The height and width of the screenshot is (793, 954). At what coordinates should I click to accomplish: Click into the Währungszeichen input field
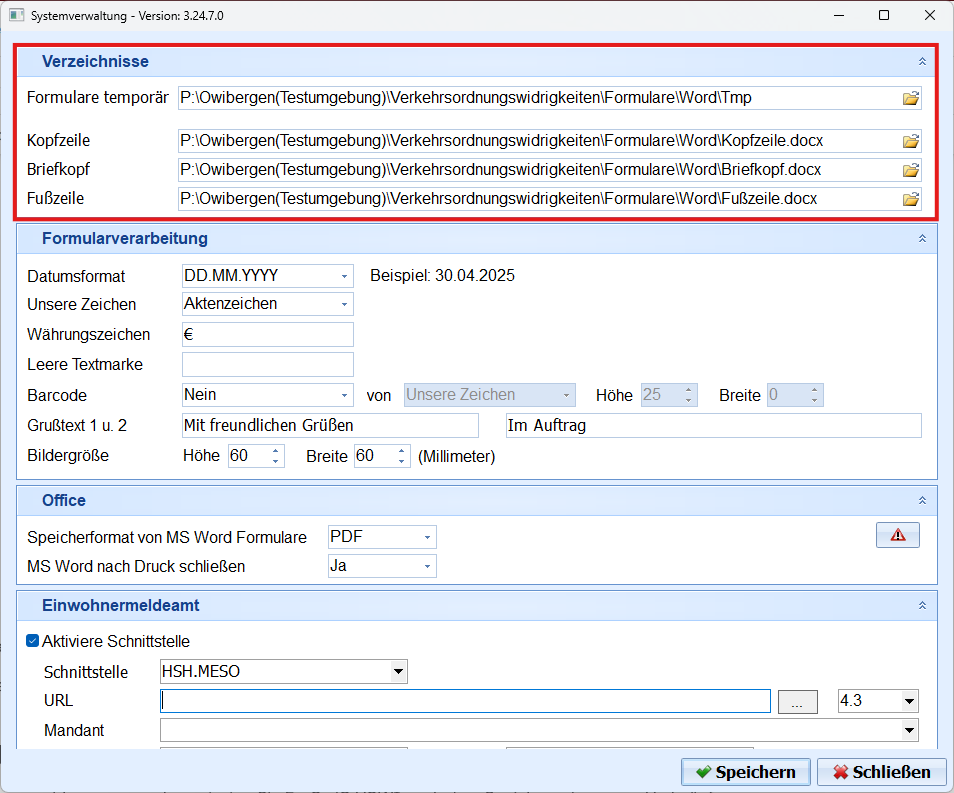267,335
